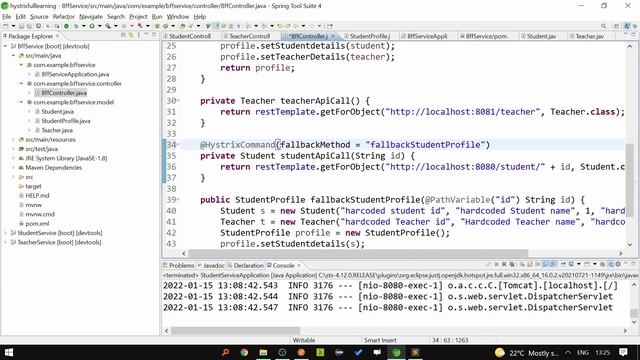Select pom.xml in Package Explorer
This screenshot has width=640, height=360.
37,223
